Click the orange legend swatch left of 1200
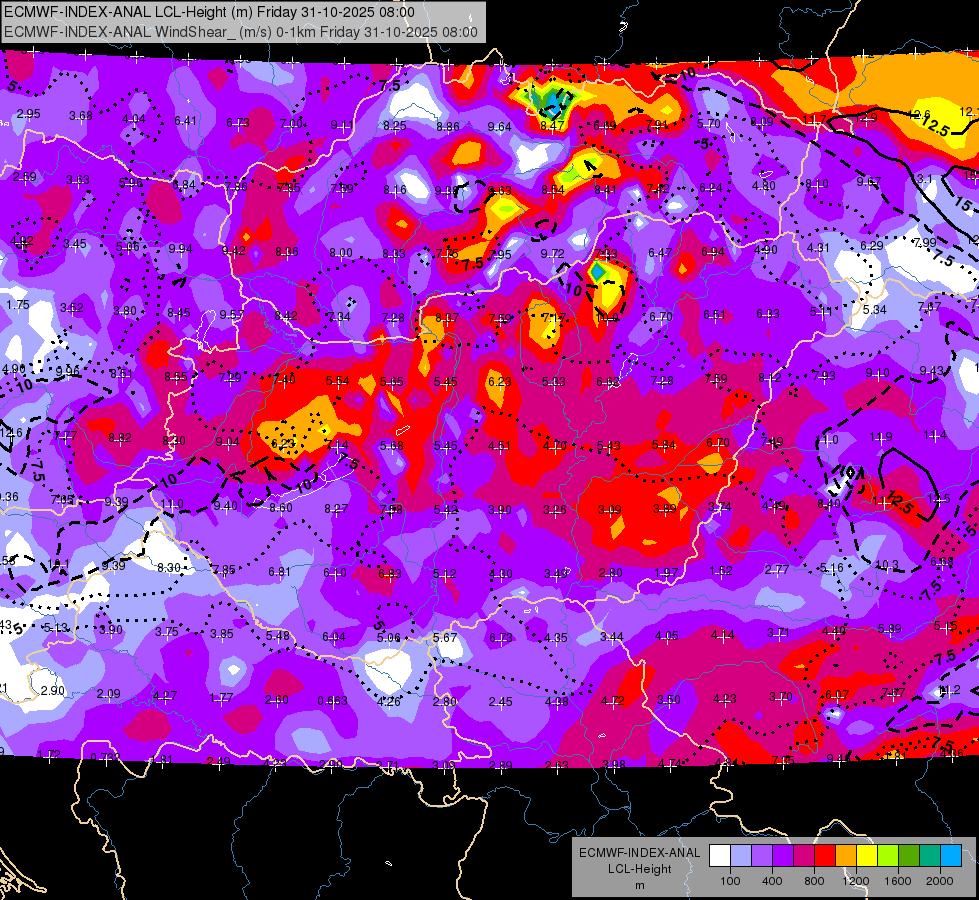Image resolution: width=979 pixels, height=900 pixels. [x=845, y=855]
